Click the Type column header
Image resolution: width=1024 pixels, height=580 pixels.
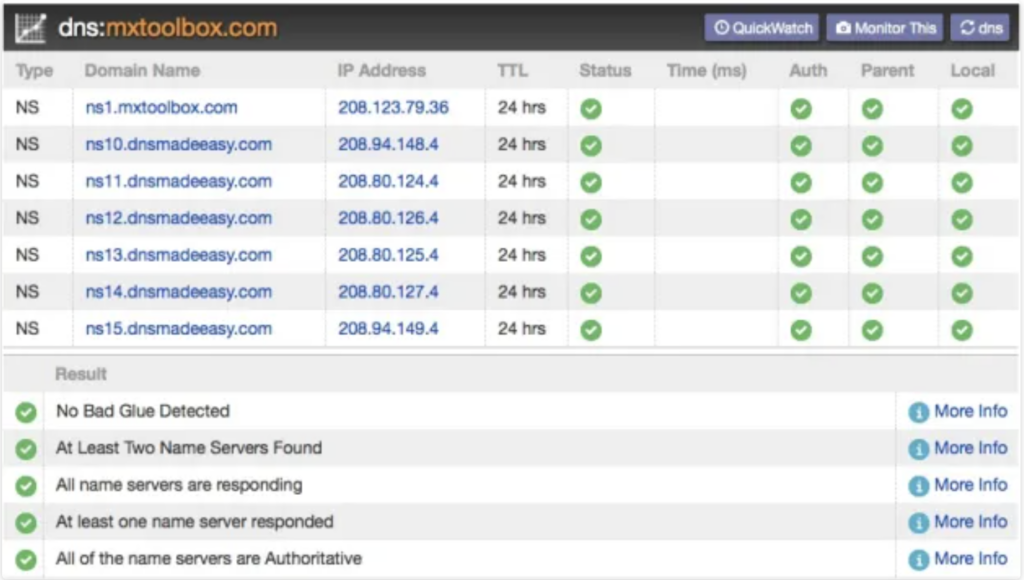pos(35,71)
